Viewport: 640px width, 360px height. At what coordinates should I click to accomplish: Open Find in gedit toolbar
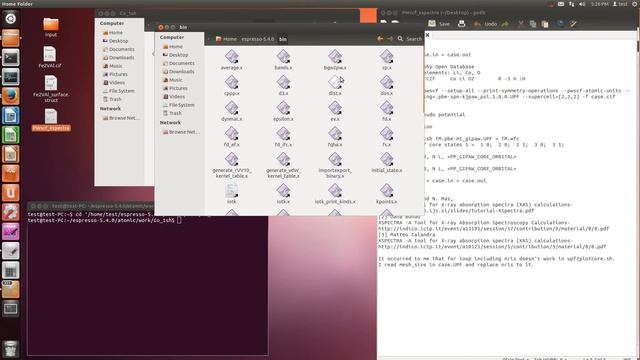pyautogui.click(x=560, y=24)
